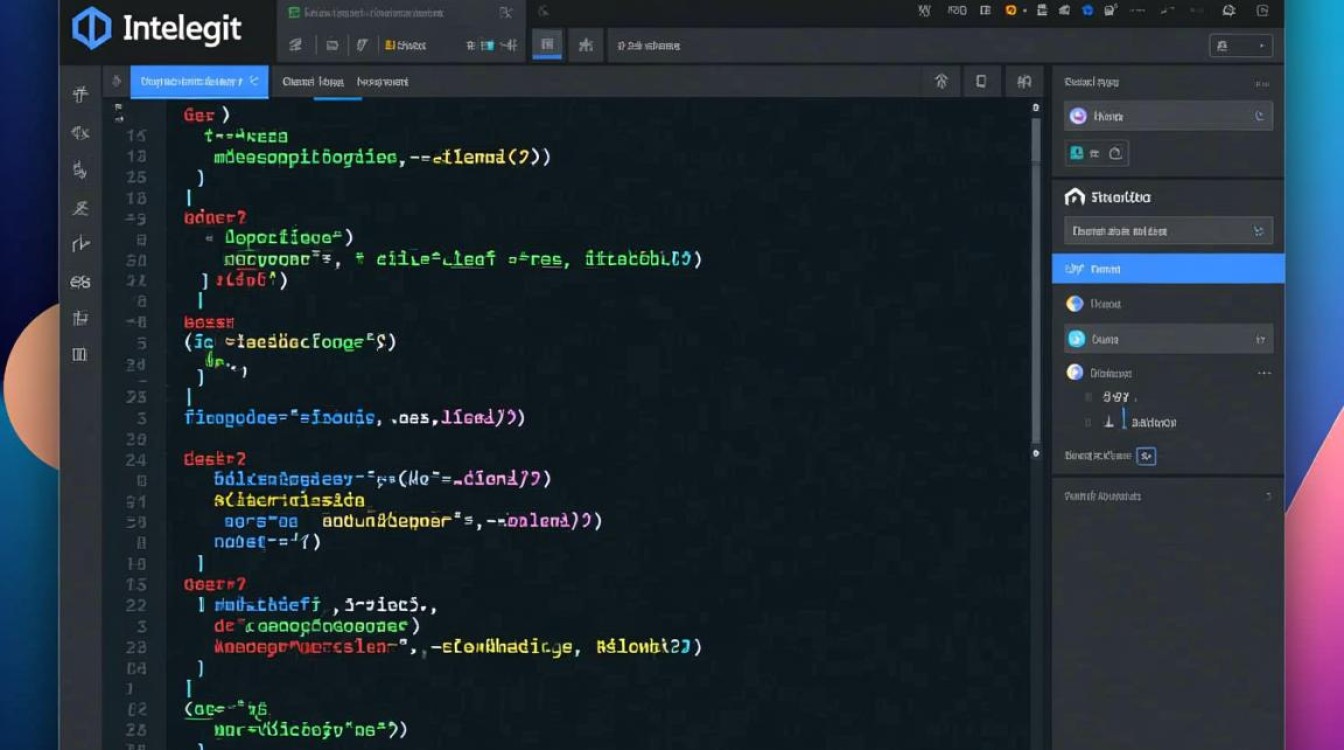1344x750 pixels.
Task: Open the notification bell icon at top right
Action: coord(1229,11)
